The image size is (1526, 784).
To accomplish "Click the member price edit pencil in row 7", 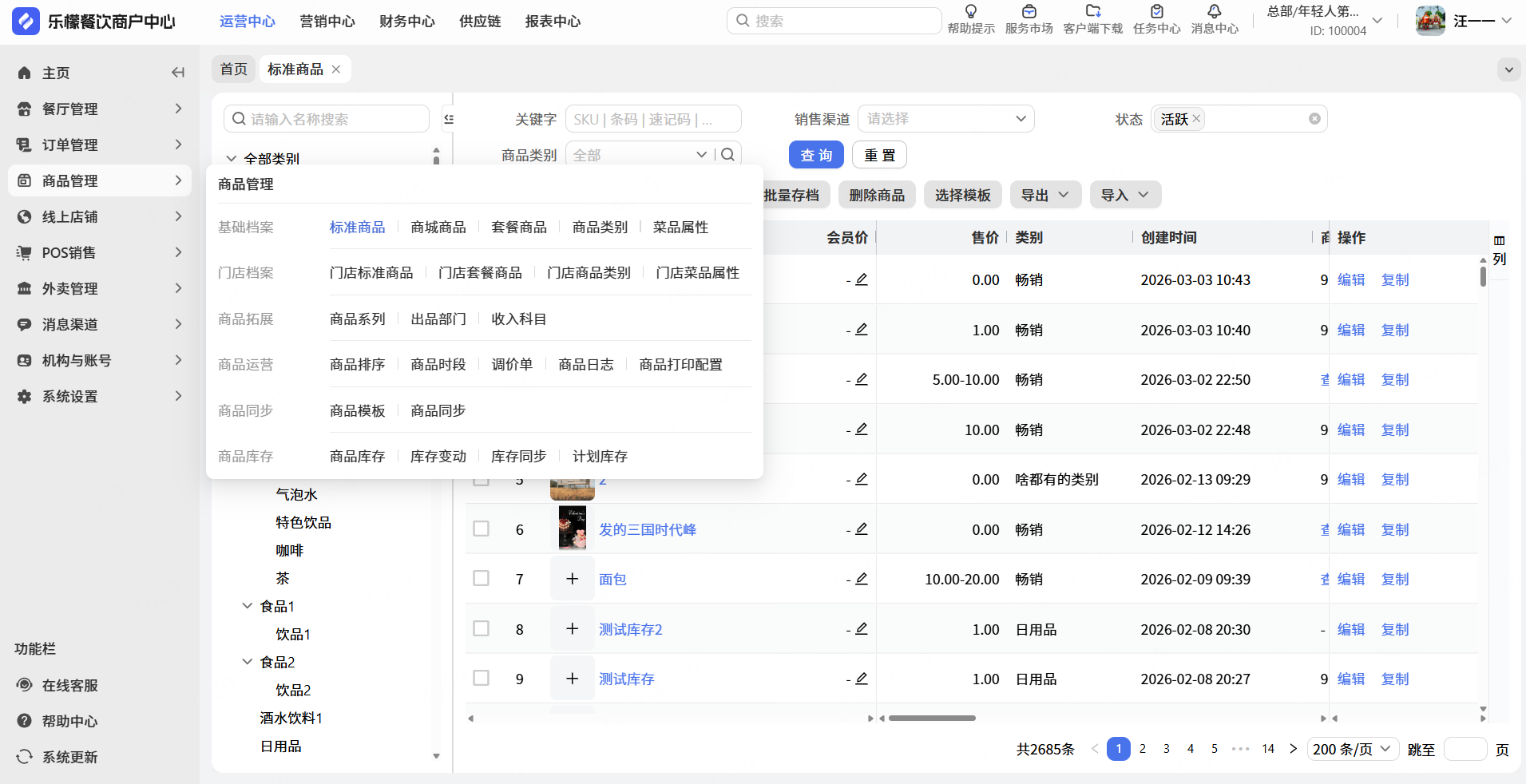I will pyautogui.click(x=862, y=579).
